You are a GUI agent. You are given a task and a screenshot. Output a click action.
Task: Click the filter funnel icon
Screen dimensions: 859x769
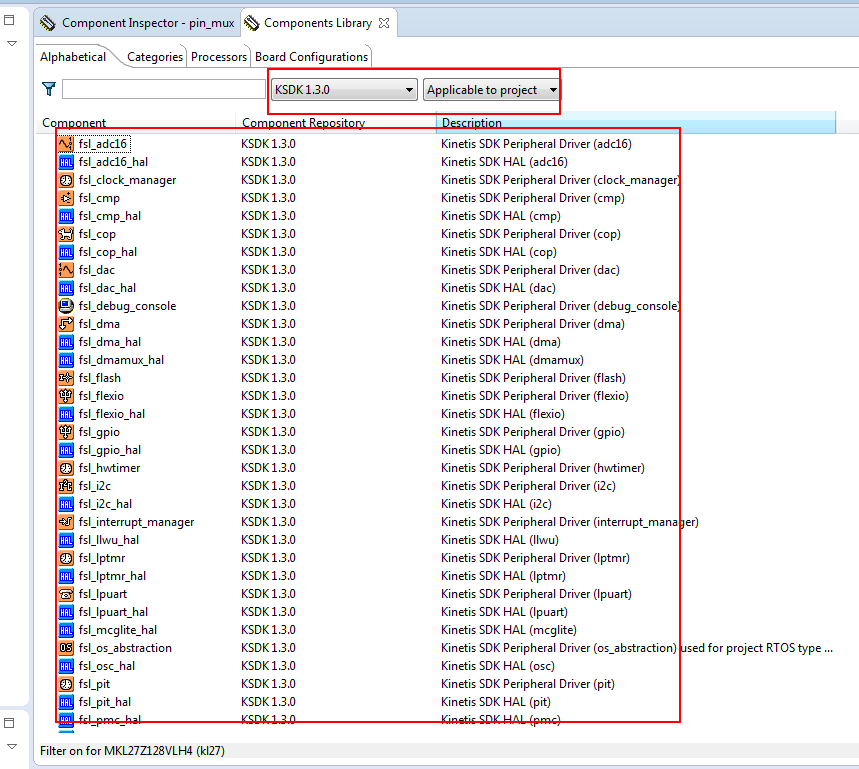[x=49, y=89]
